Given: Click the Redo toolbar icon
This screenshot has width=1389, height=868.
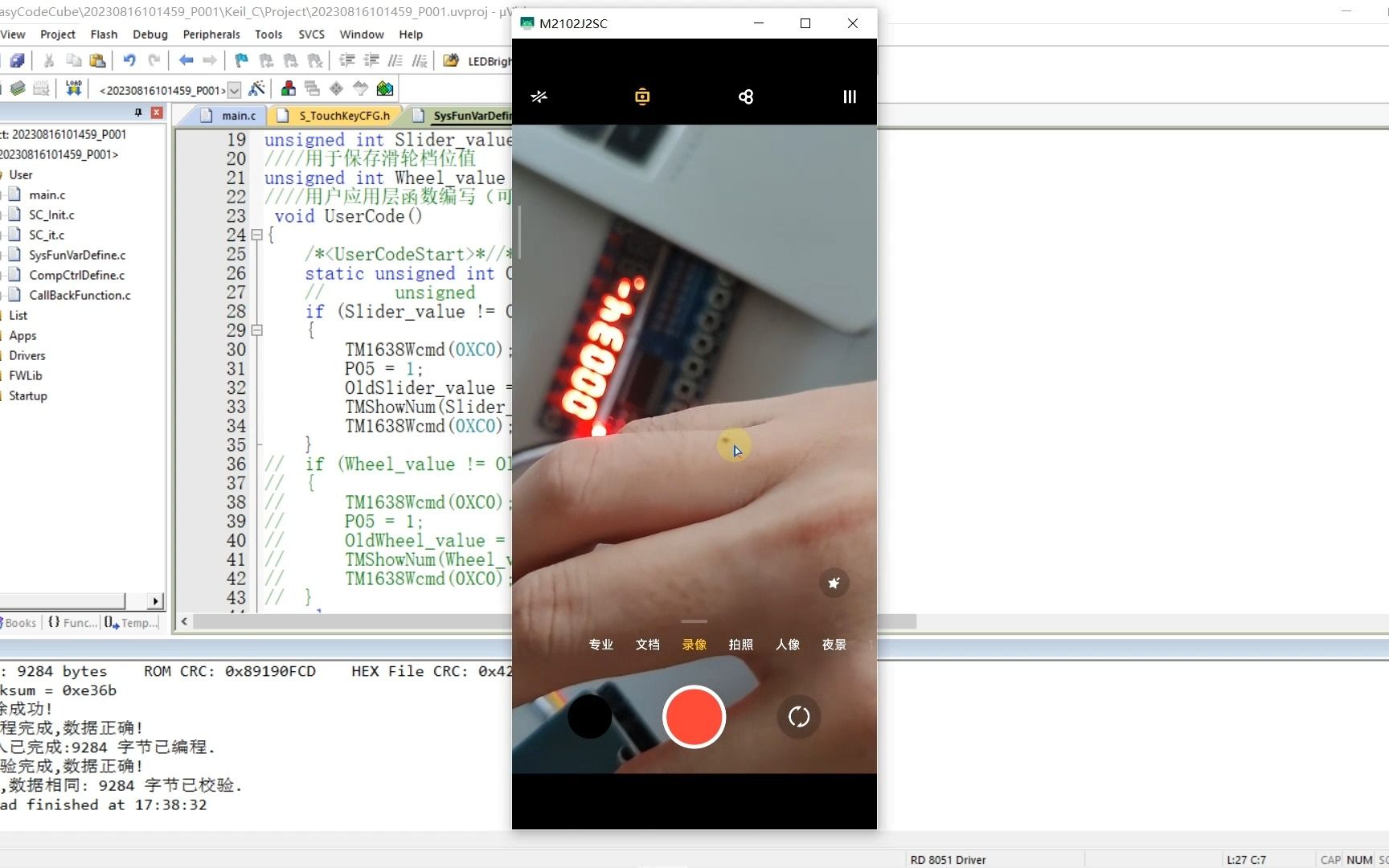Looking at the screenshot, I should [x=154, y=60].
